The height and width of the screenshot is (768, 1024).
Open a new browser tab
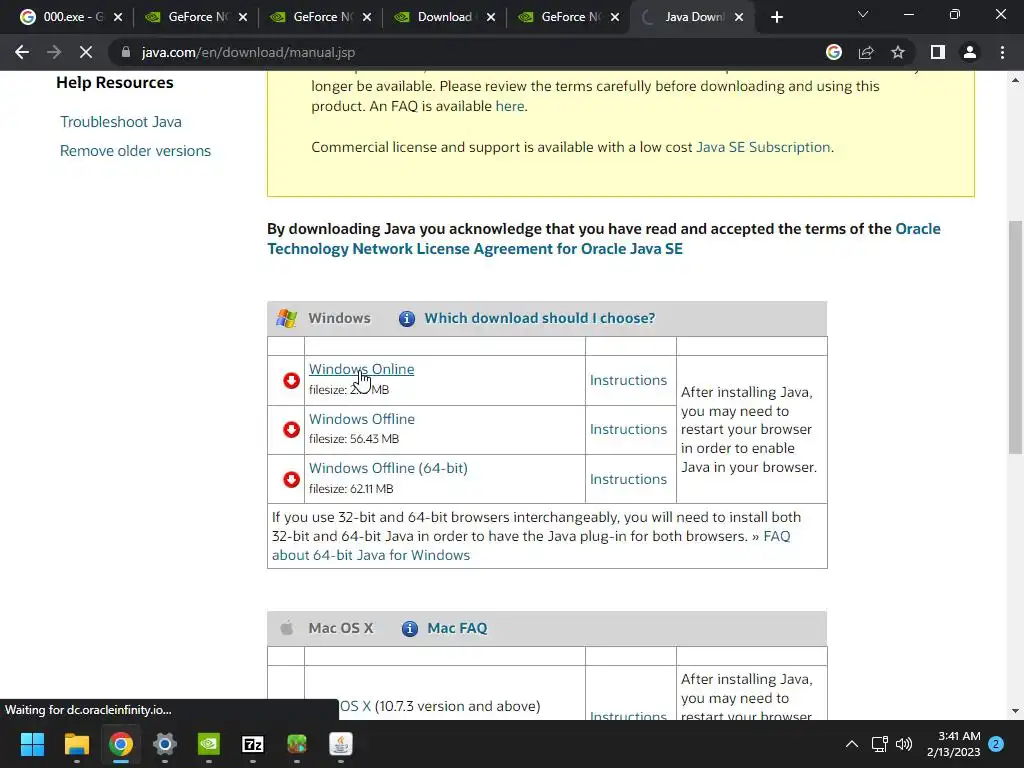click(x=776, y=17)
